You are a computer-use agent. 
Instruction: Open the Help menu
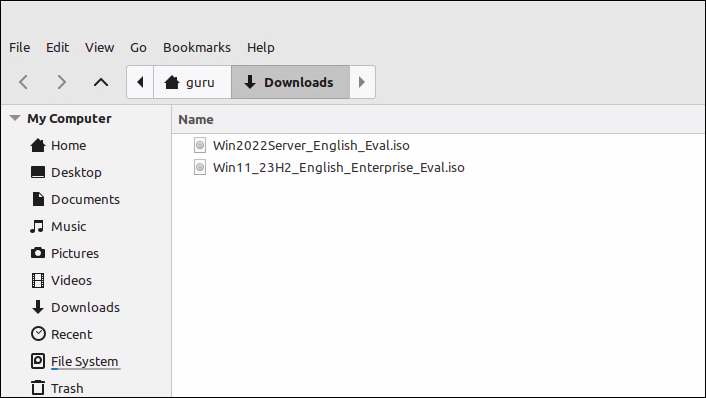[260, 47]
